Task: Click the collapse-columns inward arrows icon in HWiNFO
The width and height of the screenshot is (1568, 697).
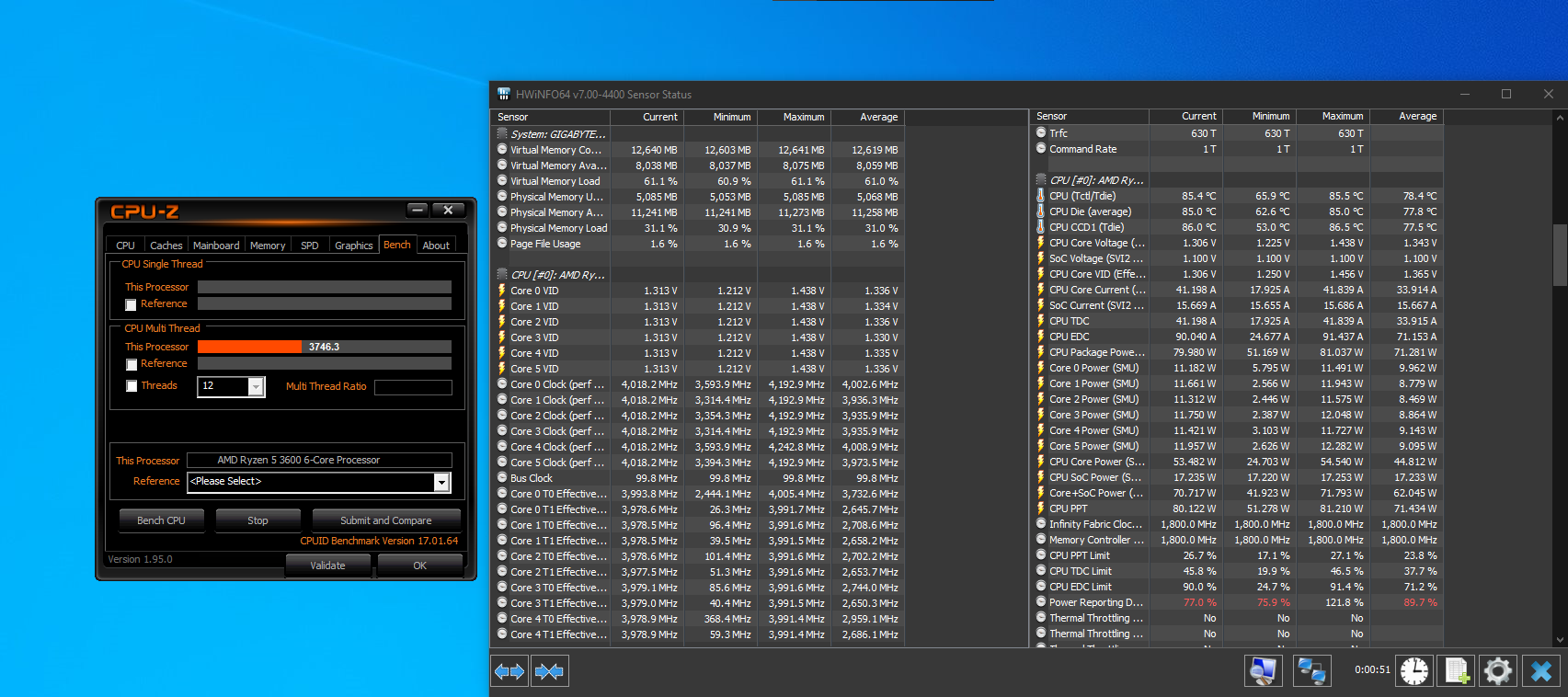Action: (x=549, y=671)
